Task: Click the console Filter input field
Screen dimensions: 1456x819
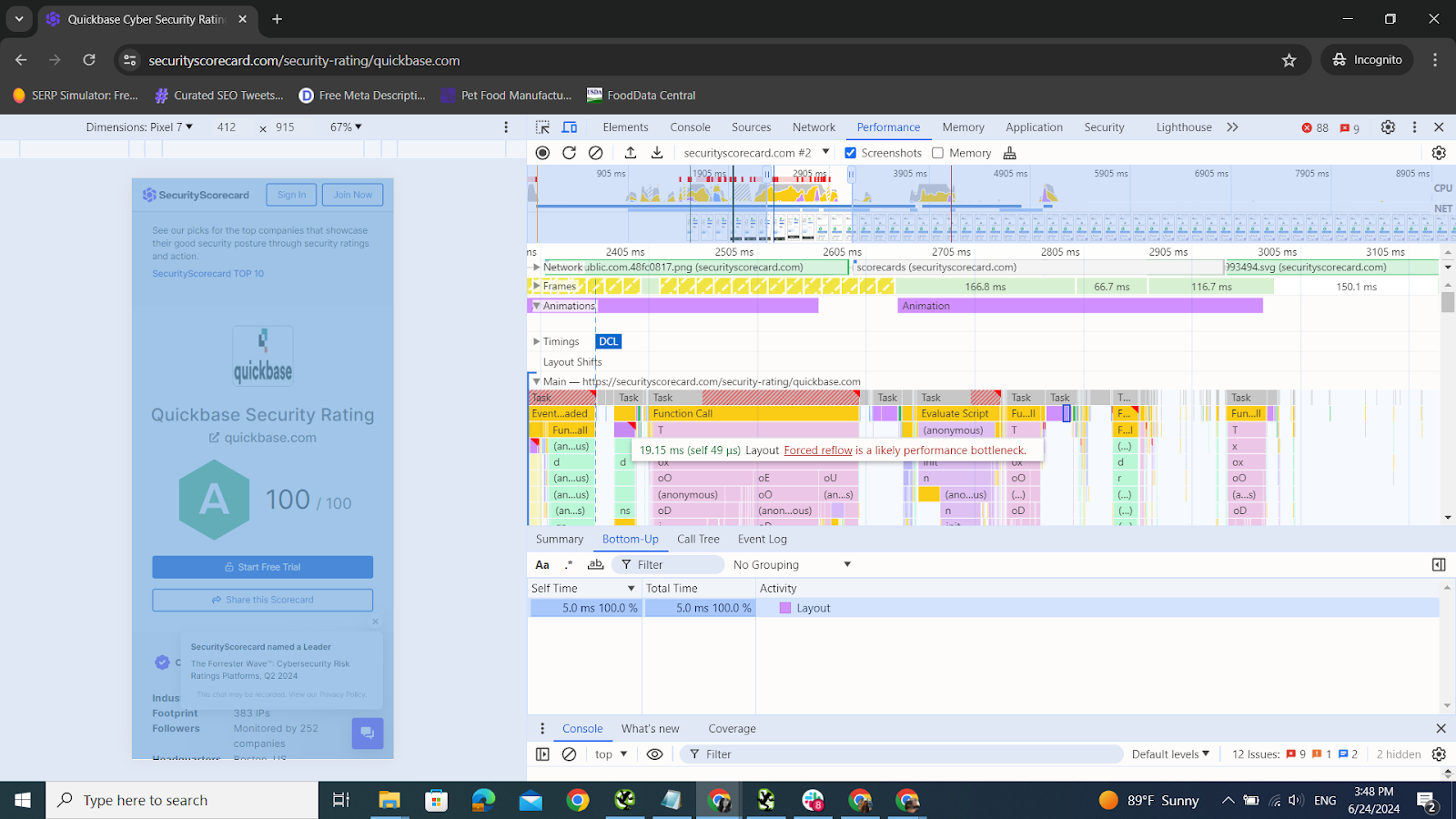Action: tap(901, 754)
